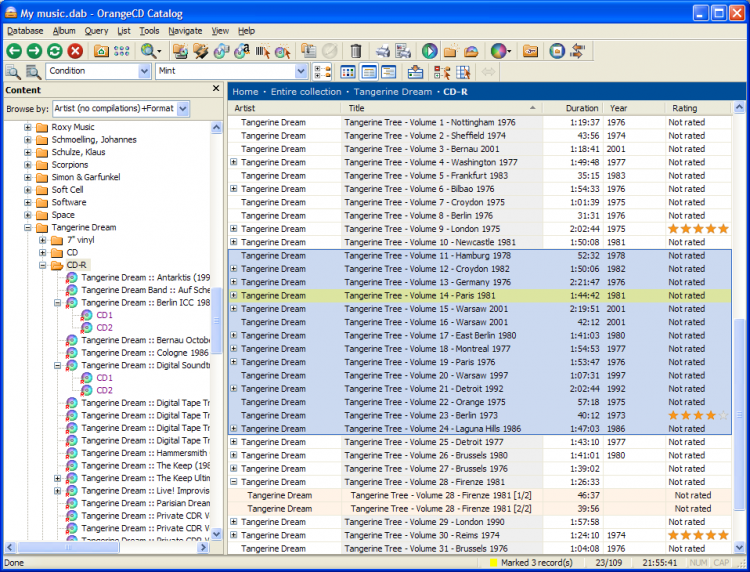Screen dimensions: 750x572
Task: Open the Help menu
Action: (246, 31)
